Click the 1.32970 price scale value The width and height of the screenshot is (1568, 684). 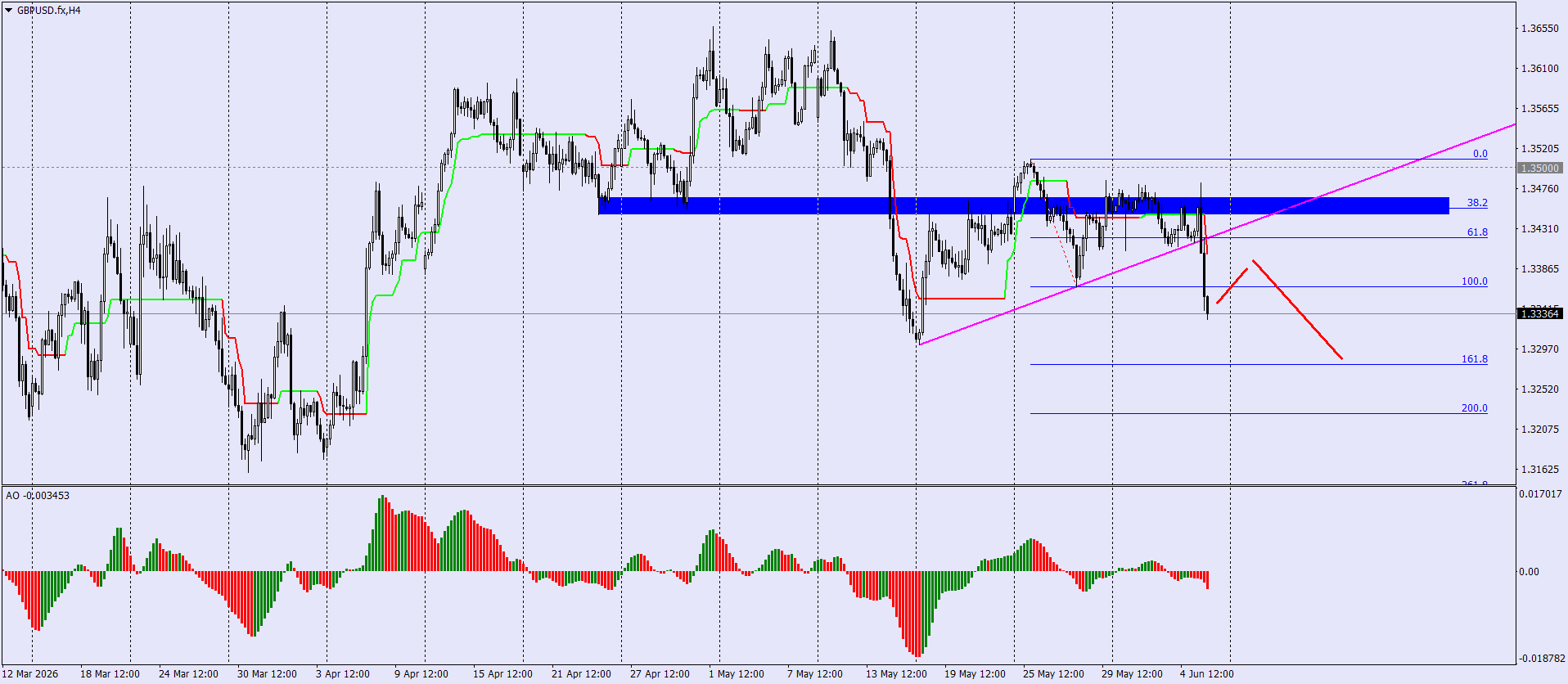tap(1540, 349)
